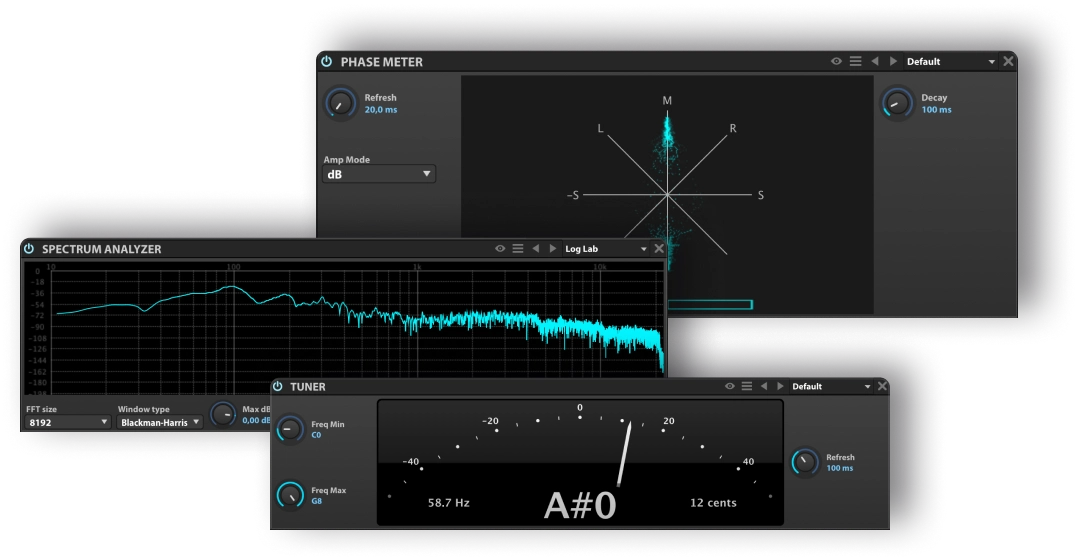Open the Spectrum Analyzer preset list menu icon
This screenshot has width=1078, height=560.
coord(517,249)
